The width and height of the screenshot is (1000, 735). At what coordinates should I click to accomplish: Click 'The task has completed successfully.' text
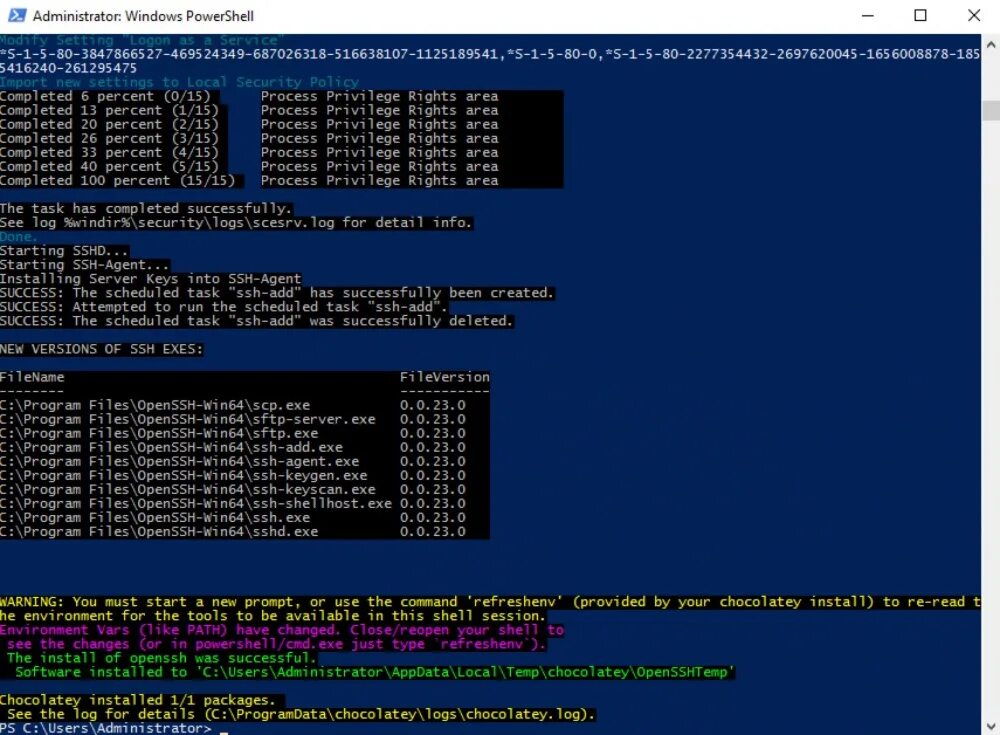146,209
